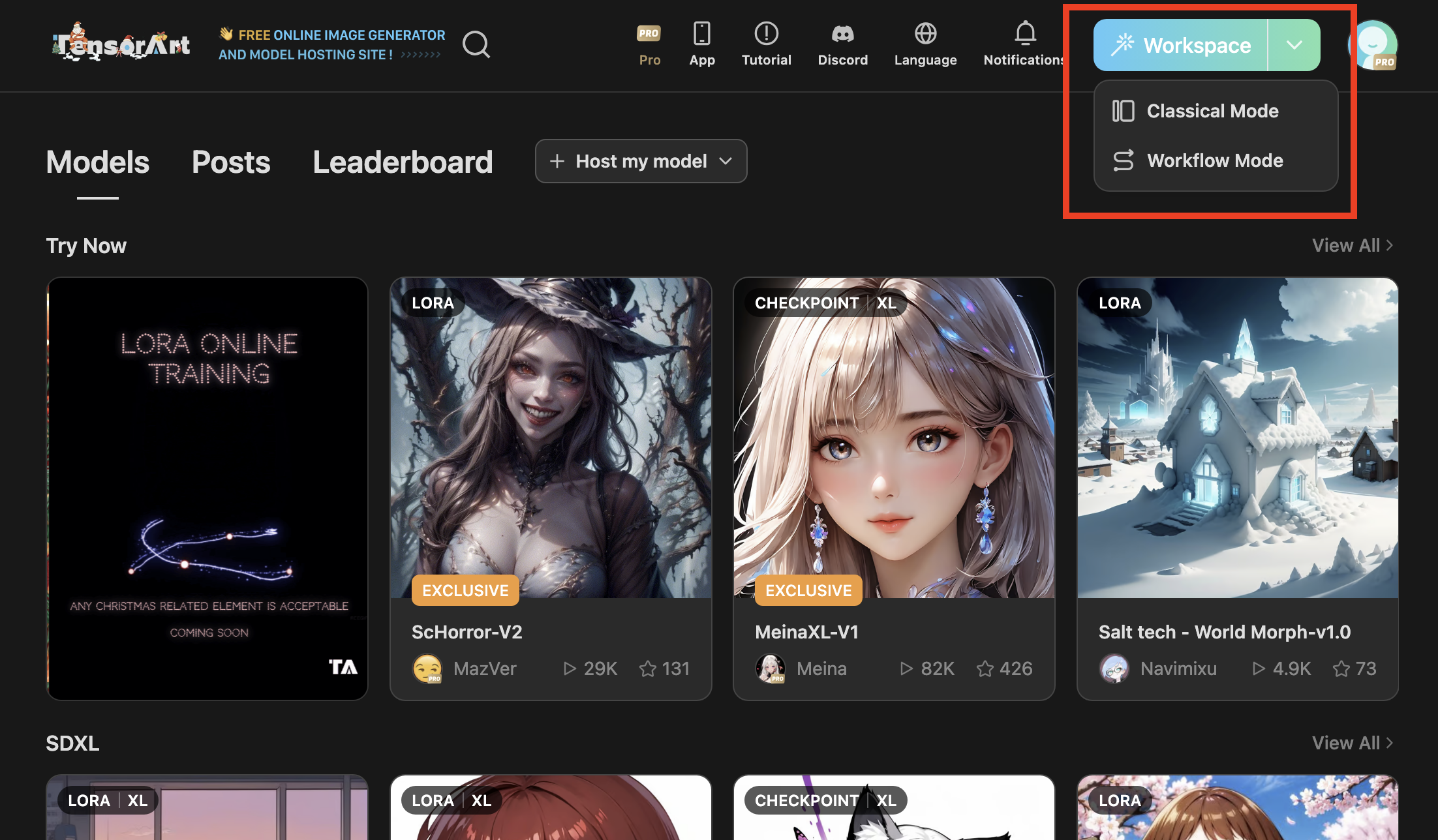Open the Tutorial icon
The image size is (1438, 840).
(x=766, y=33)
